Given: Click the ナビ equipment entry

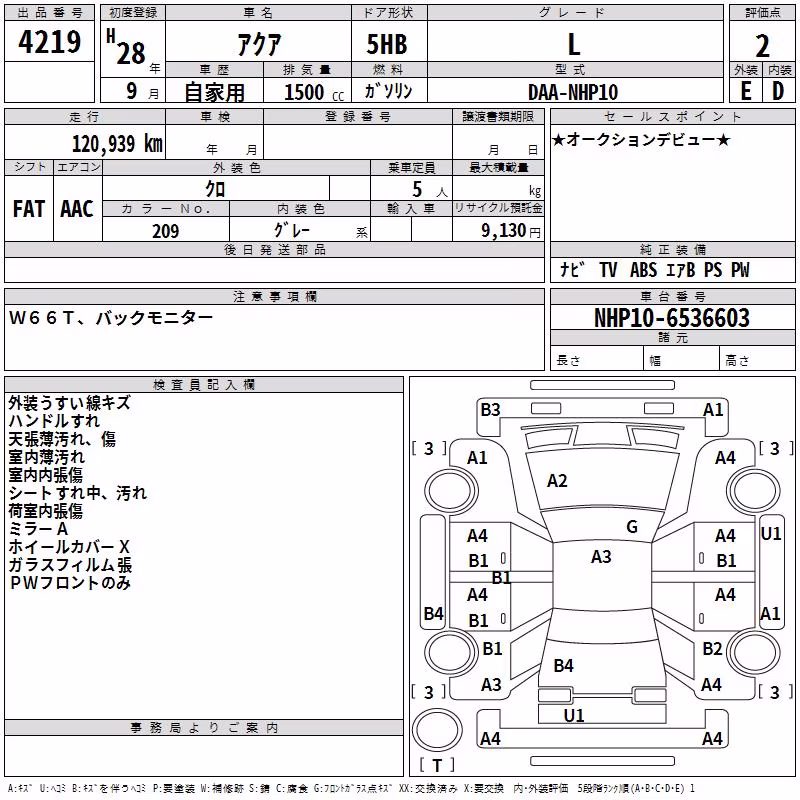Looking at the screenshot, I should point(573,269).
